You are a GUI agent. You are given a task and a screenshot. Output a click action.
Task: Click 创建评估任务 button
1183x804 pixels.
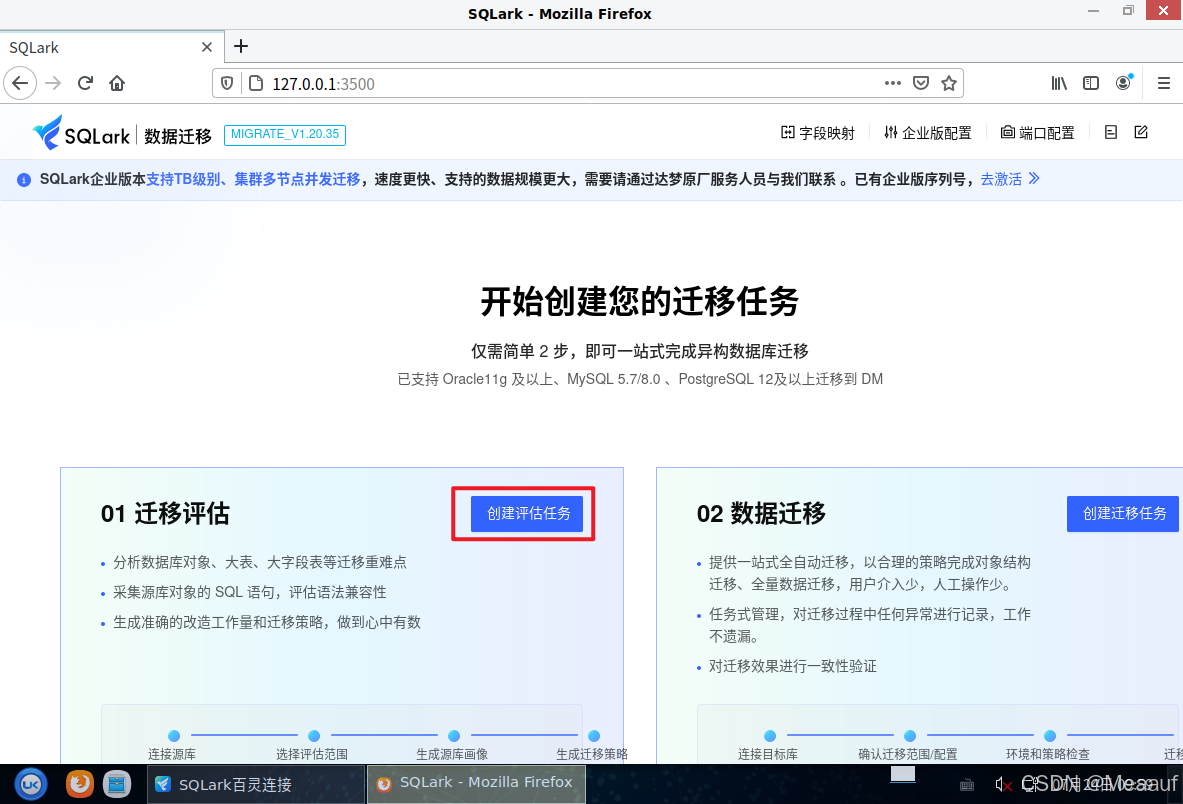click(527, 514)
